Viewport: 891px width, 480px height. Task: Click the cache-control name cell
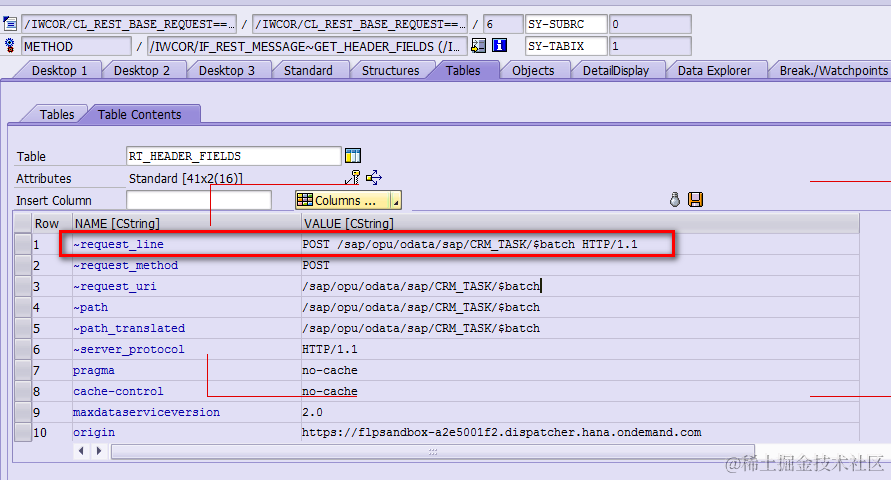tap(186, 391)
